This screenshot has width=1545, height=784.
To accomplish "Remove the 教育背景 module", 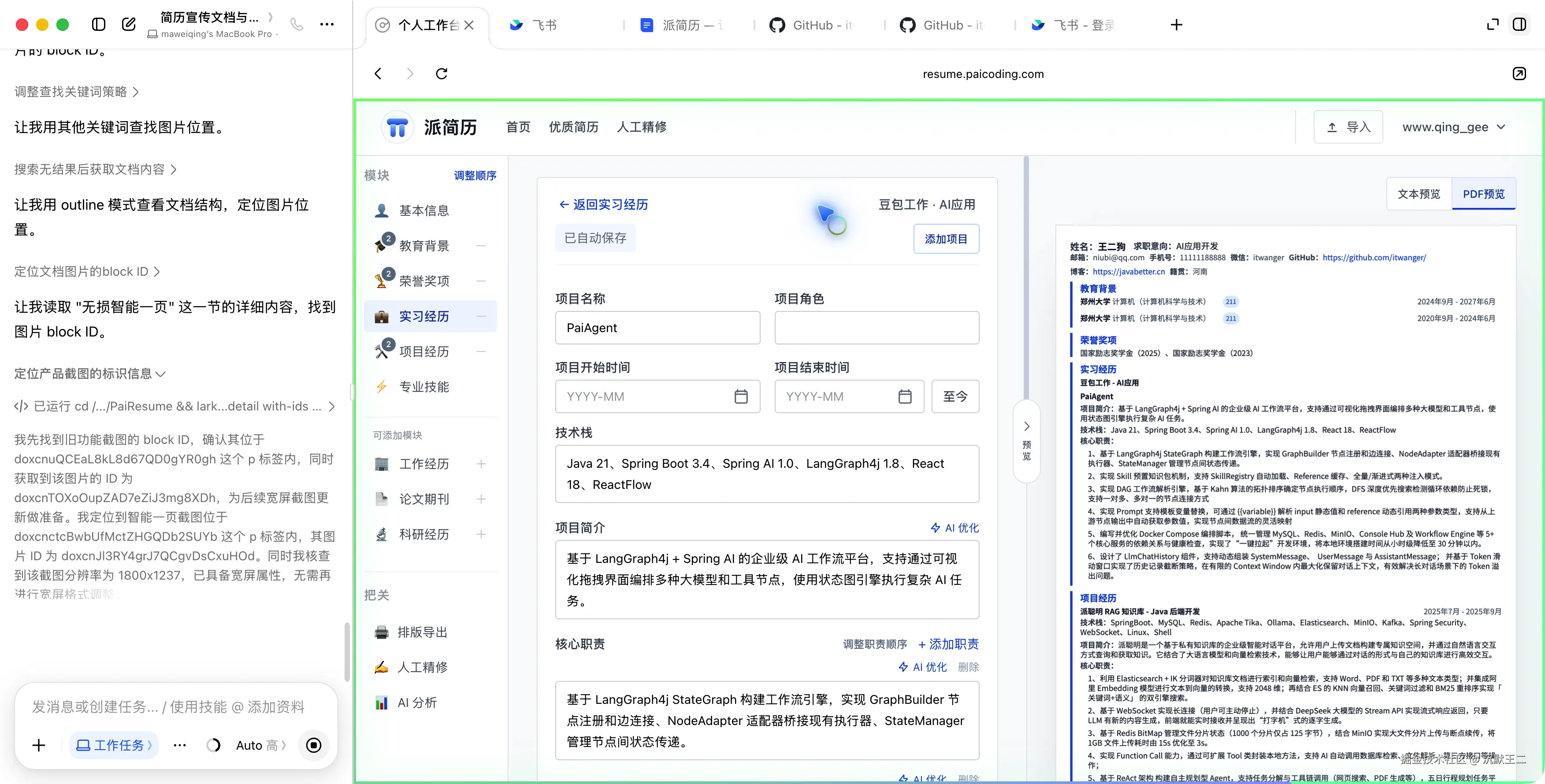I will pyautogui.click(x=481, y=246).
